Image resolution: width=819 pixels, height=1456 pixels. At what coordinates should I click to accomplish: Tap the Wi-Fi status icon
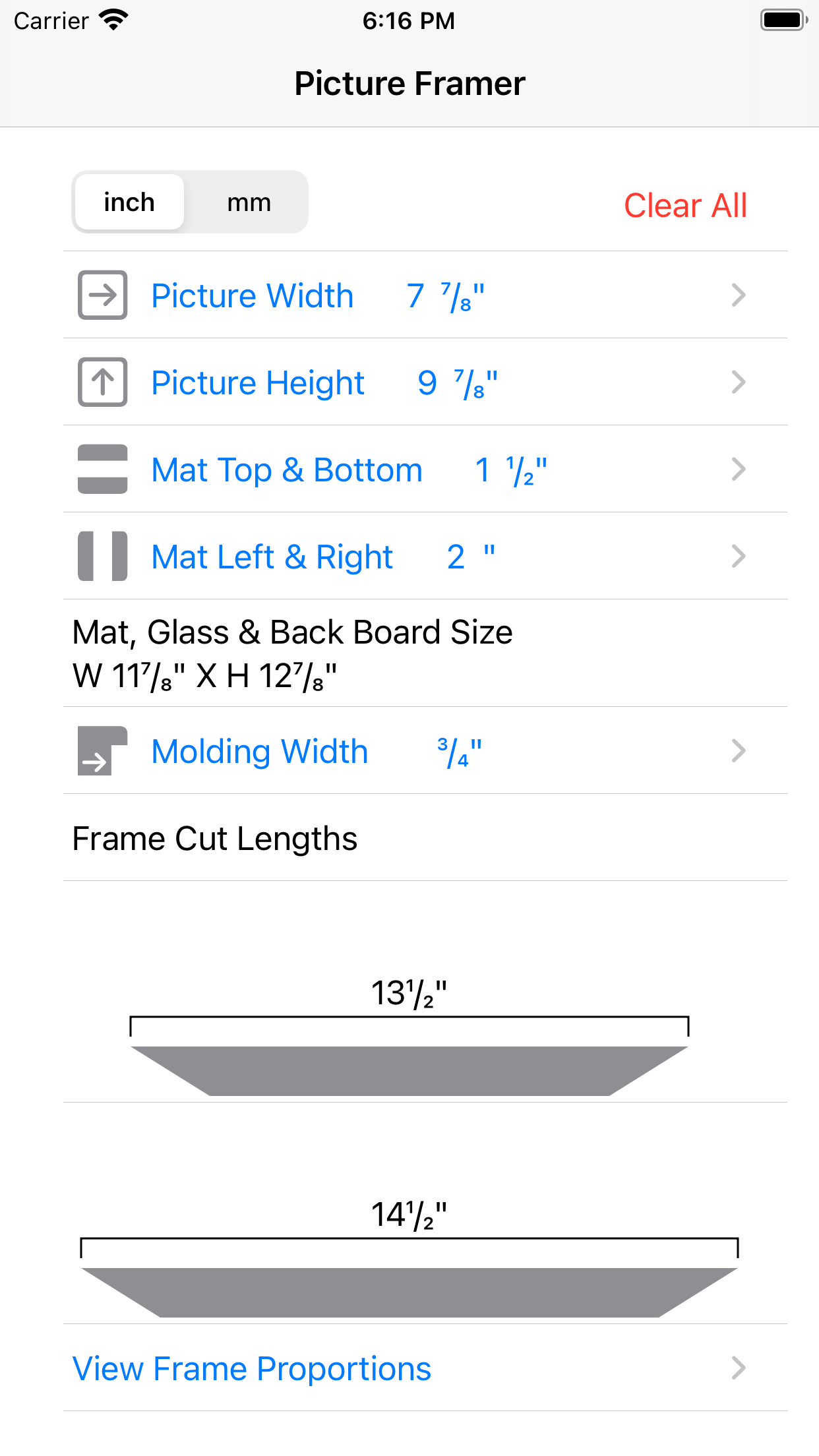click(x=113, y=20)
